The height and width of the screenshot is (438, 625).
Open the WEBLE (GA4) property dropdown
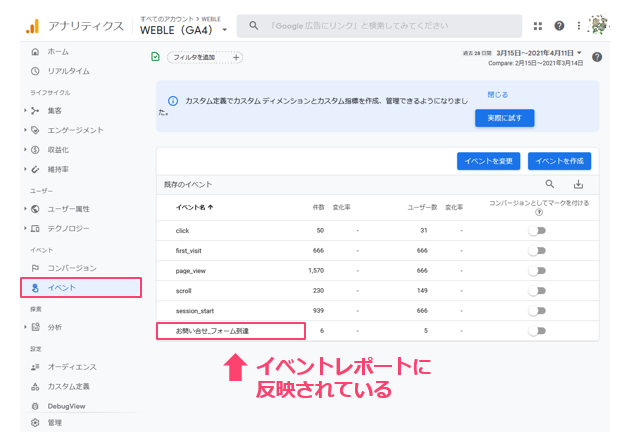224,30
